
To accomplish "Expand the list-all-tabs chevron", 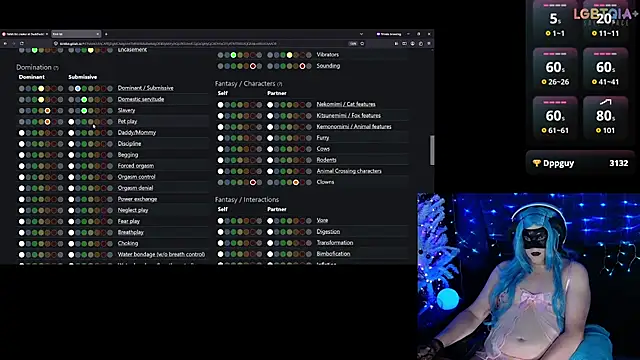I will (361, 34).
